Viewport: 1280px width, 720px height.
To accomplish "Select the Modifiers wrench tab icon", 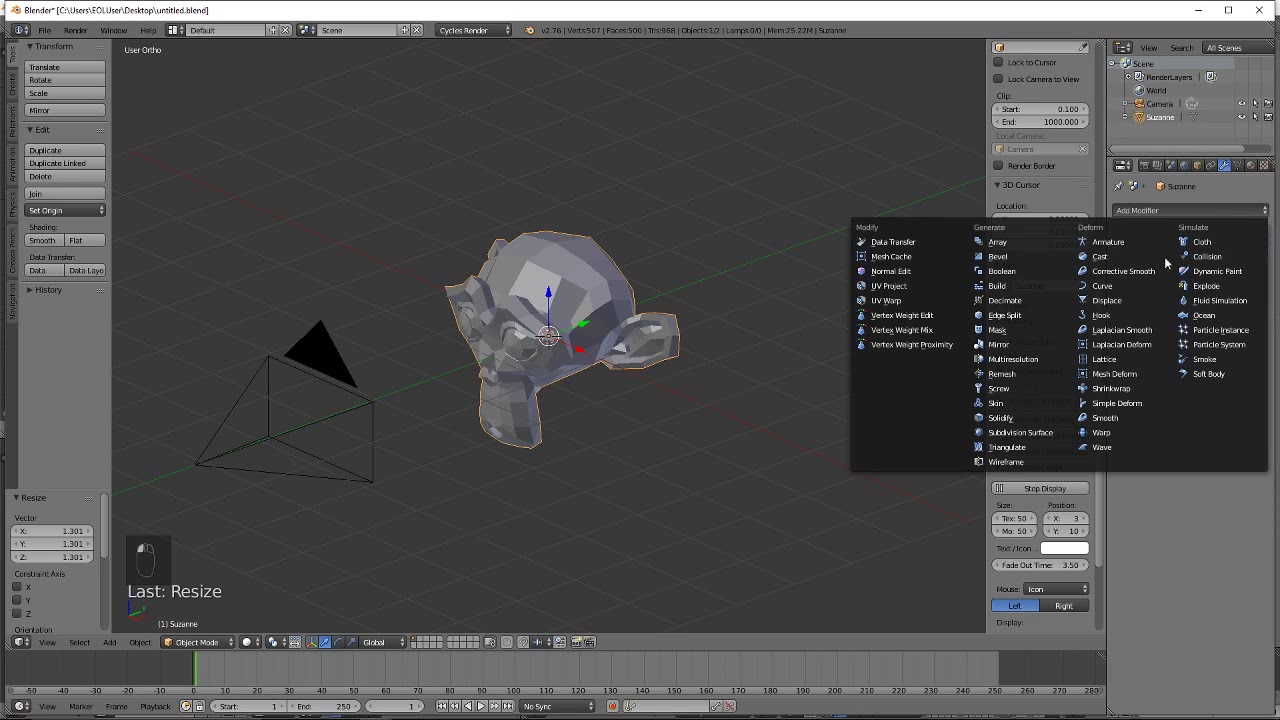I will tap(1224, 165).
